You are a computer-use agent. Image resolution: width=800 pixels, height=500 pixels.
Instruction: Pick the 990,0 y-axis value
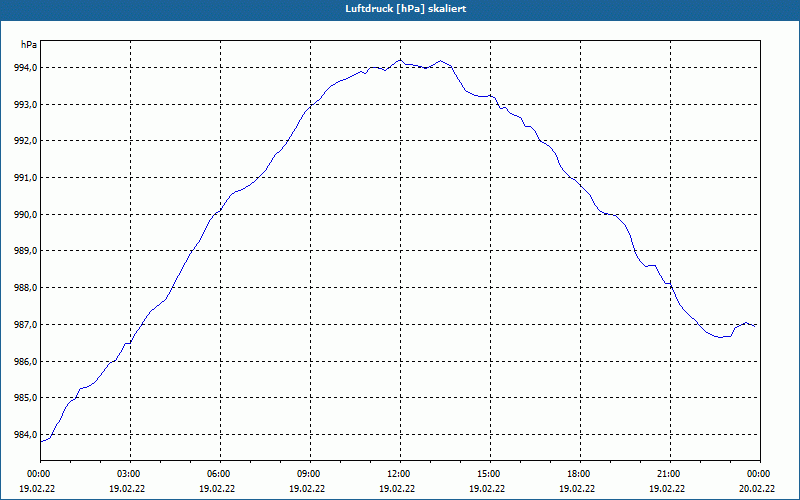(27, 214)
